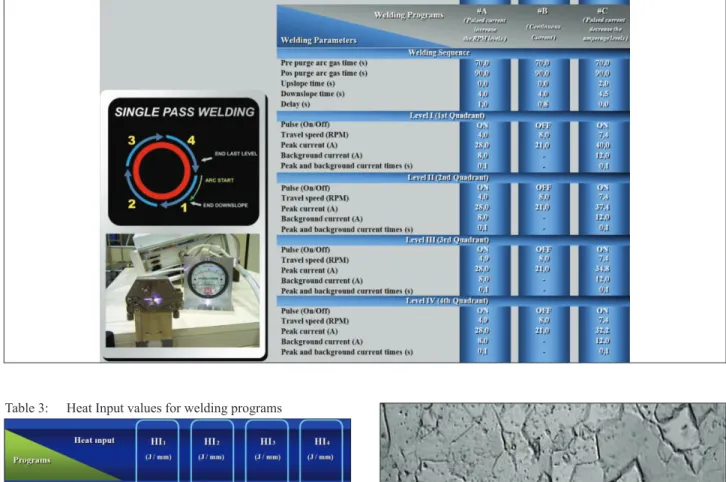Click the "Table 3" heat input caption
Viewport: 726px width, 482px height.
tap(144, 408)
